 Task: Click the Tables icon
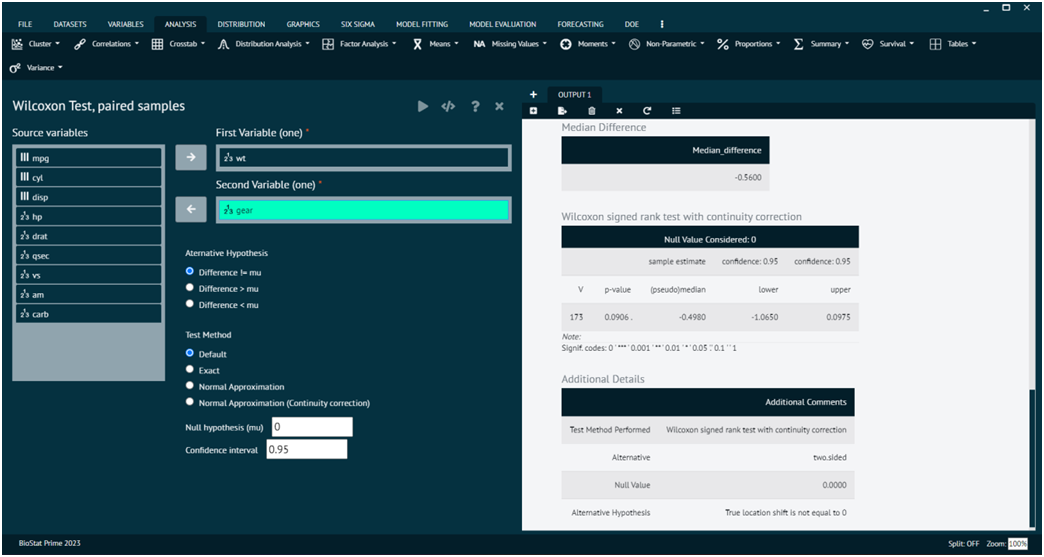(x=935, y=44)
